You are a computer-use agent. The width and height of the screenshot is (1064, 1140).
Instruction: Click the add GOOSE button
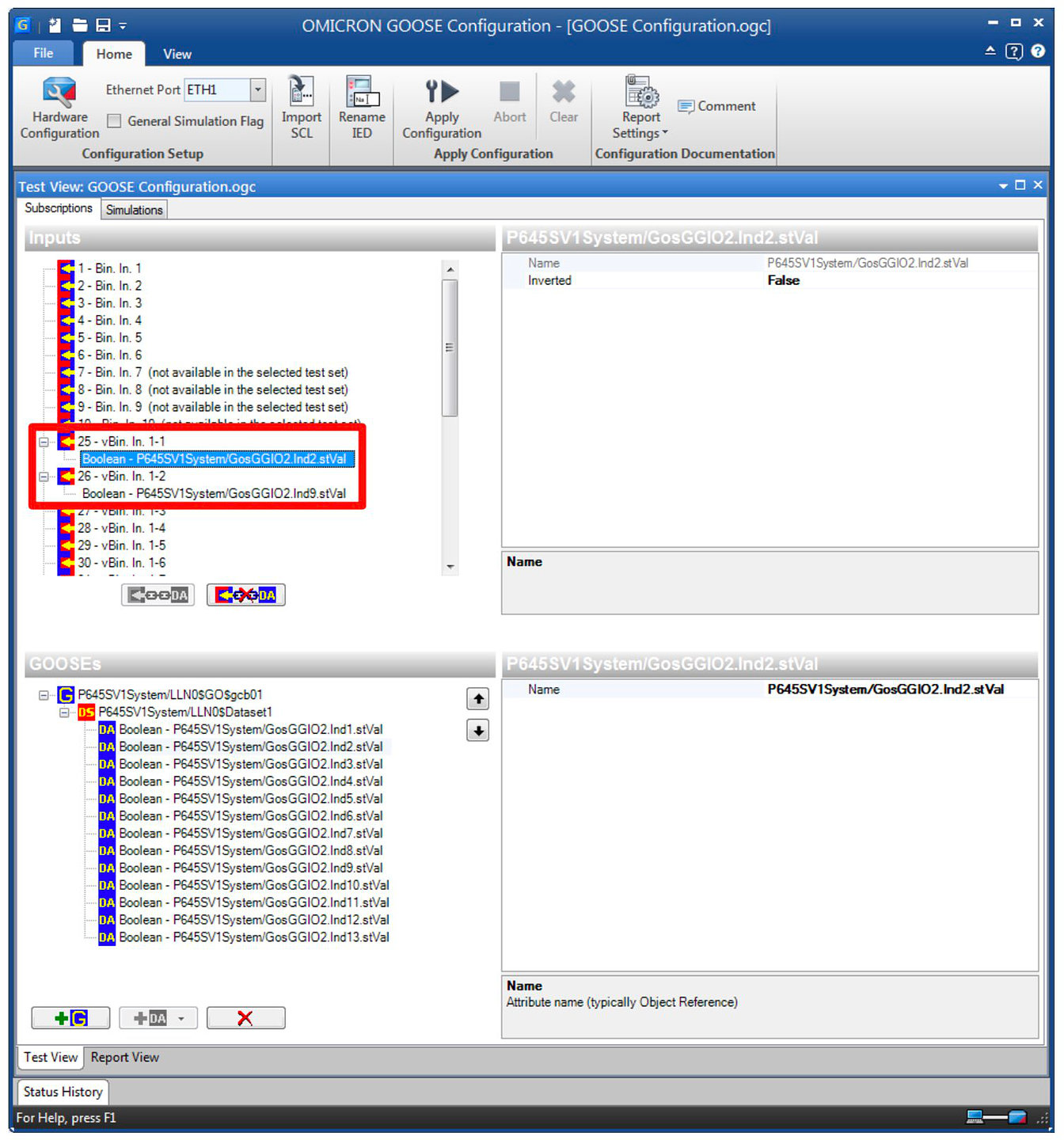(70, 1018)
